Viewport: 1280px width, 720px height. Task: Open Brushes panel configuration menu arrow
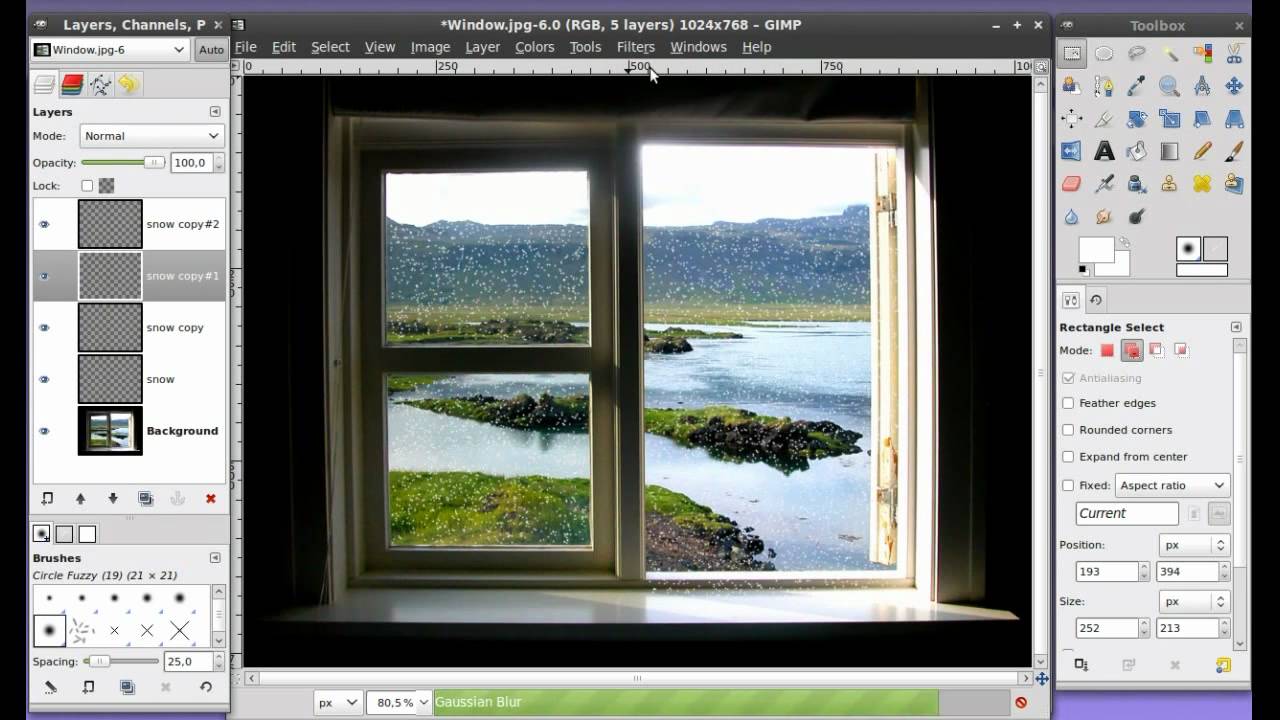pos(214,558)
